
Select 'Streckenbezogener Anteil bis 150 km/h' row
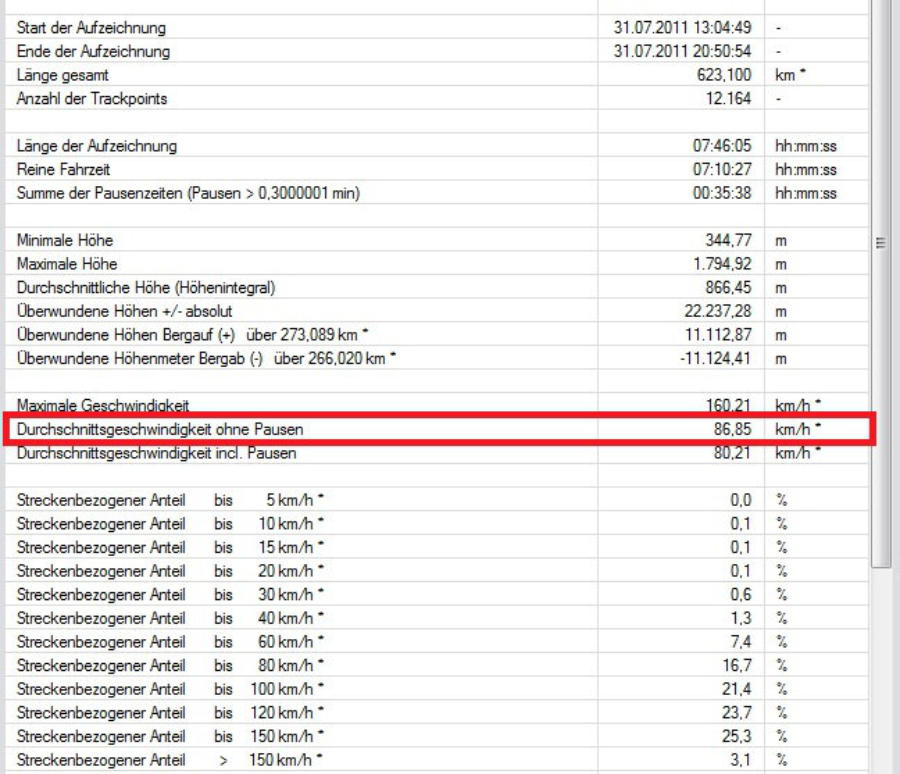pos(437,736)
